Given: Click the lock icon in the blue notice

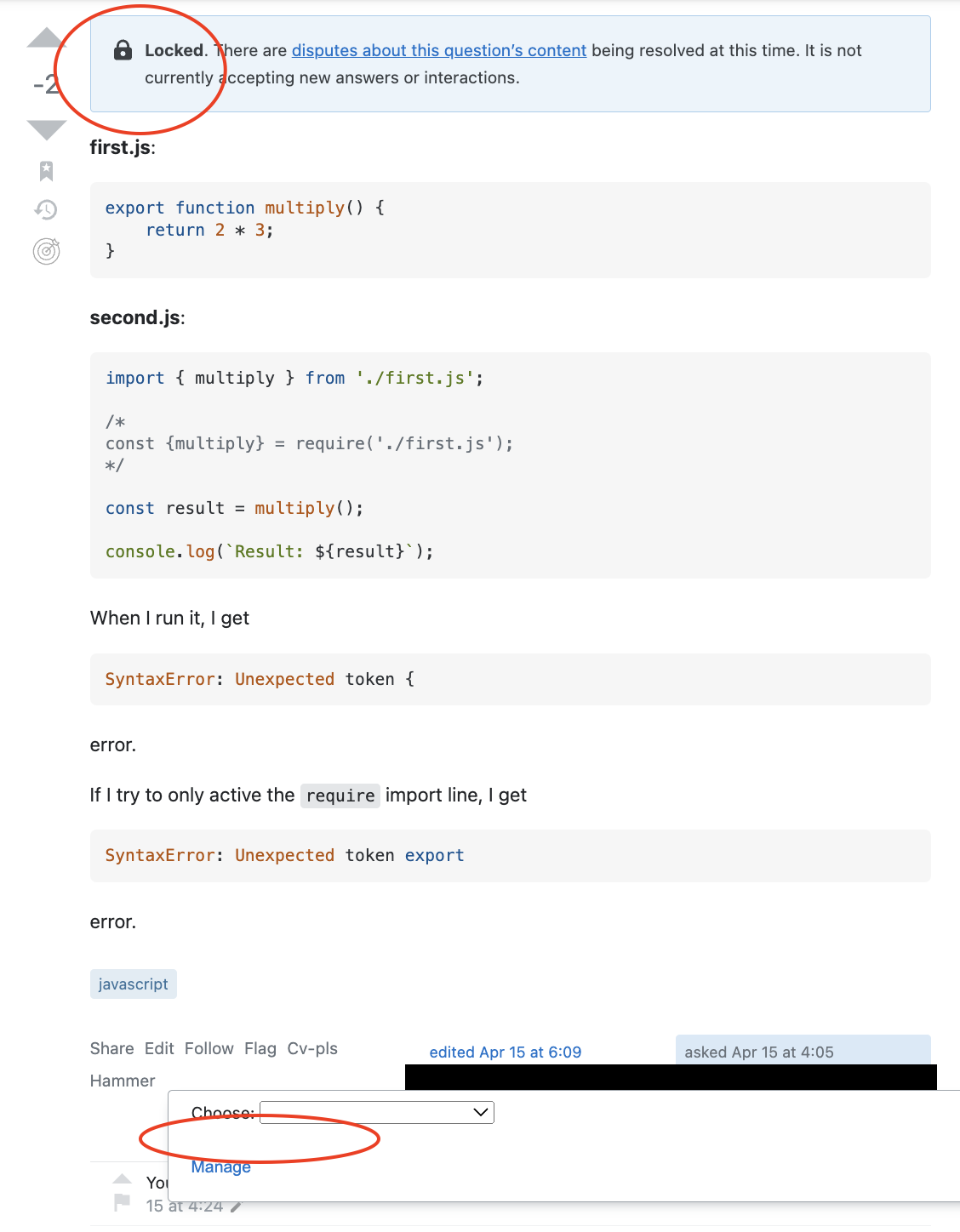Looking at the screenshot, I should pyautogui.click(x=122, y=49).
